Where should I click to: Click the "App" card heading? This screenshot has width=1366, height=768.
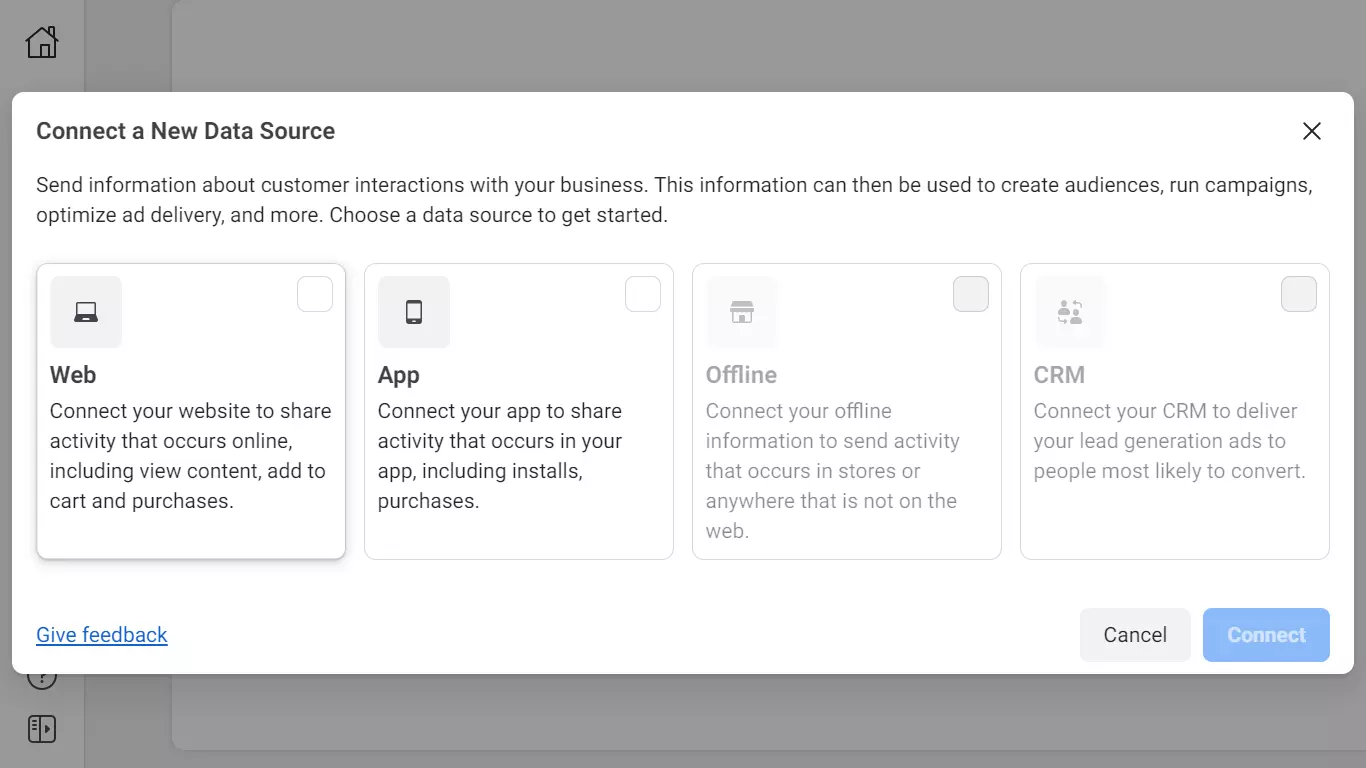399,375
